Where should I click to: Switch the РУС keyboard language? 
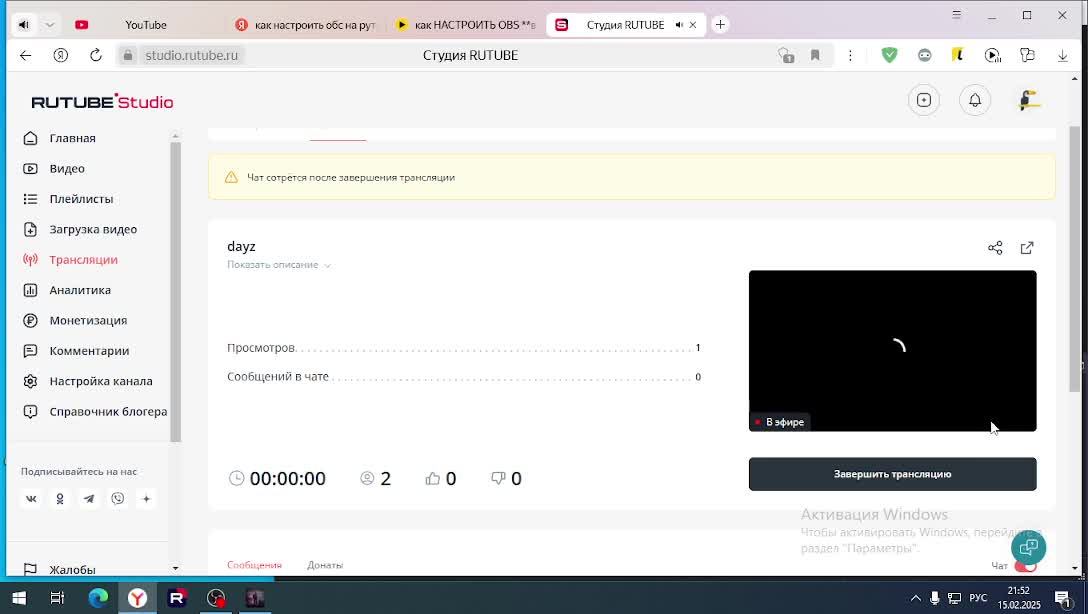[x=978, y=598]
